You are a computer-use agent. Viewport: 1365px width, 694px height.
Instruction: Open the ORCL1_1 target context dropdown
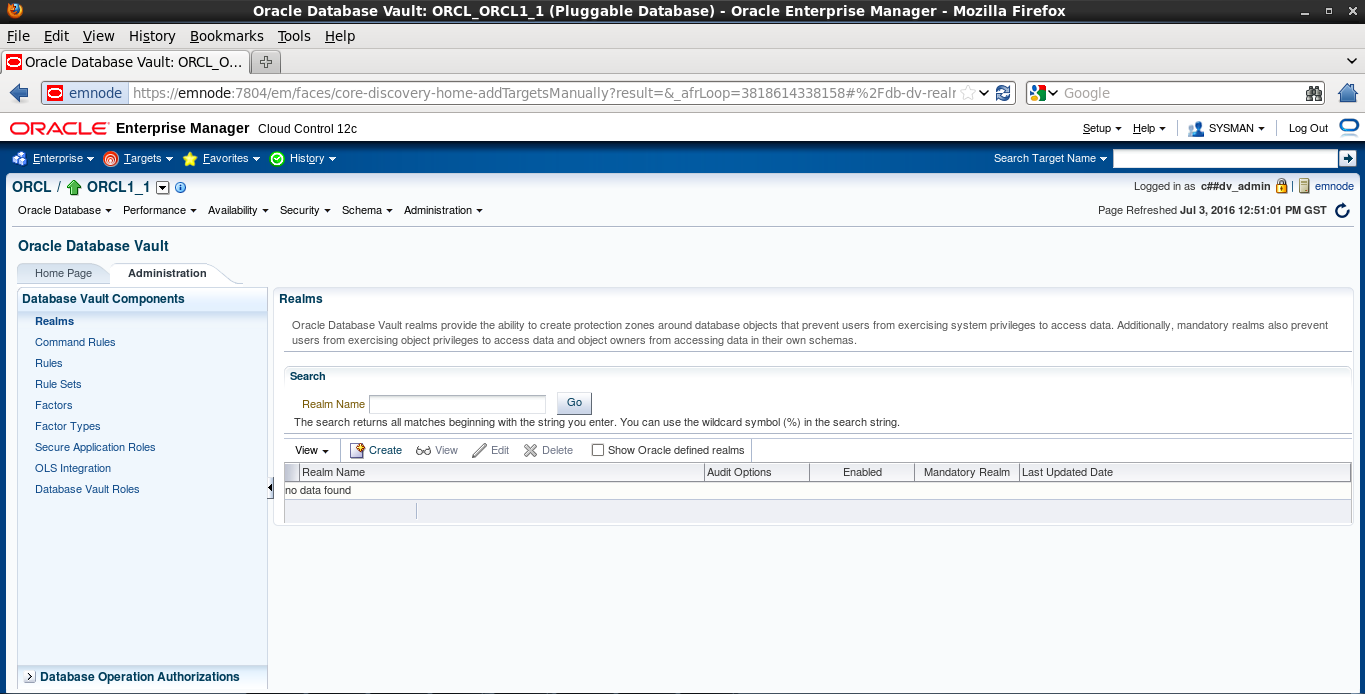163,187
